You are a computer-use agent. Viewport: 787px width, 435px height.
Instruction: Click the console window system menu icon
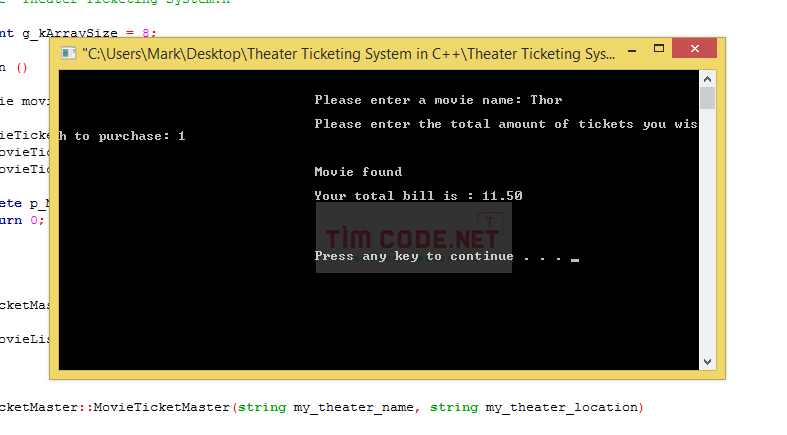coord(68,53)
